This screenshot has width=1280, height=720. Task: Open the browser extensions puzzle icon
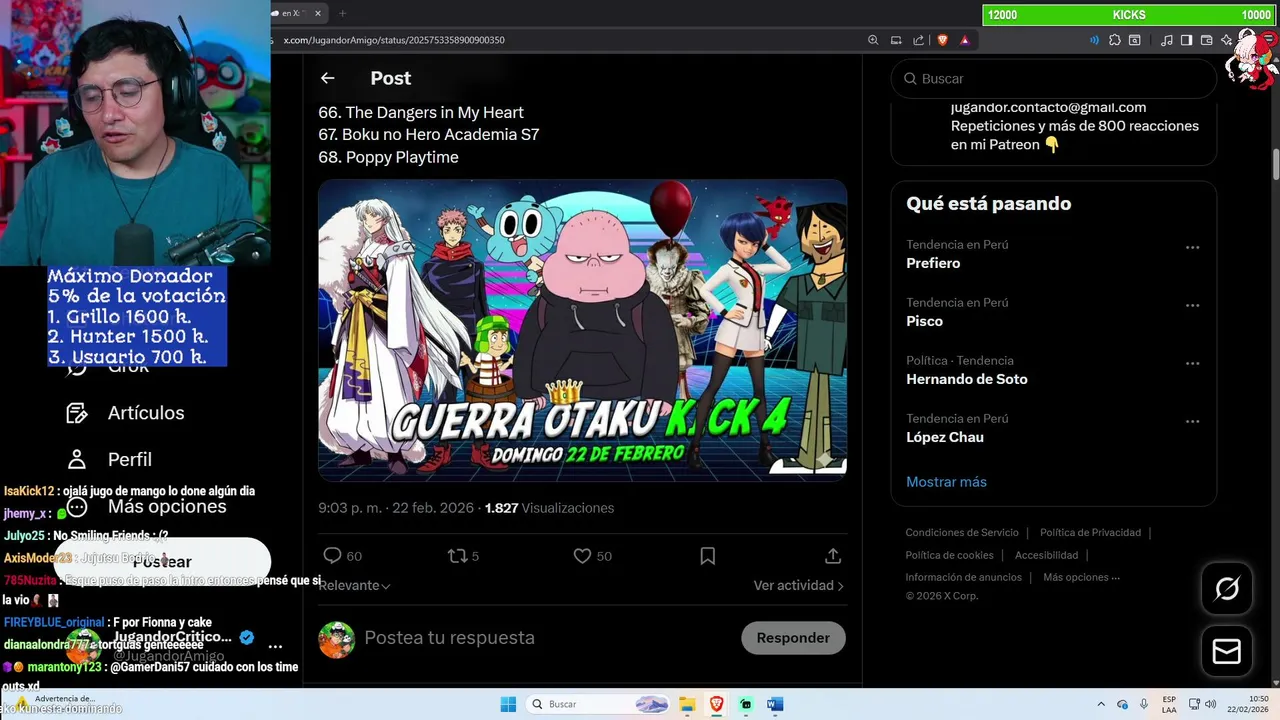point(1115,40)
